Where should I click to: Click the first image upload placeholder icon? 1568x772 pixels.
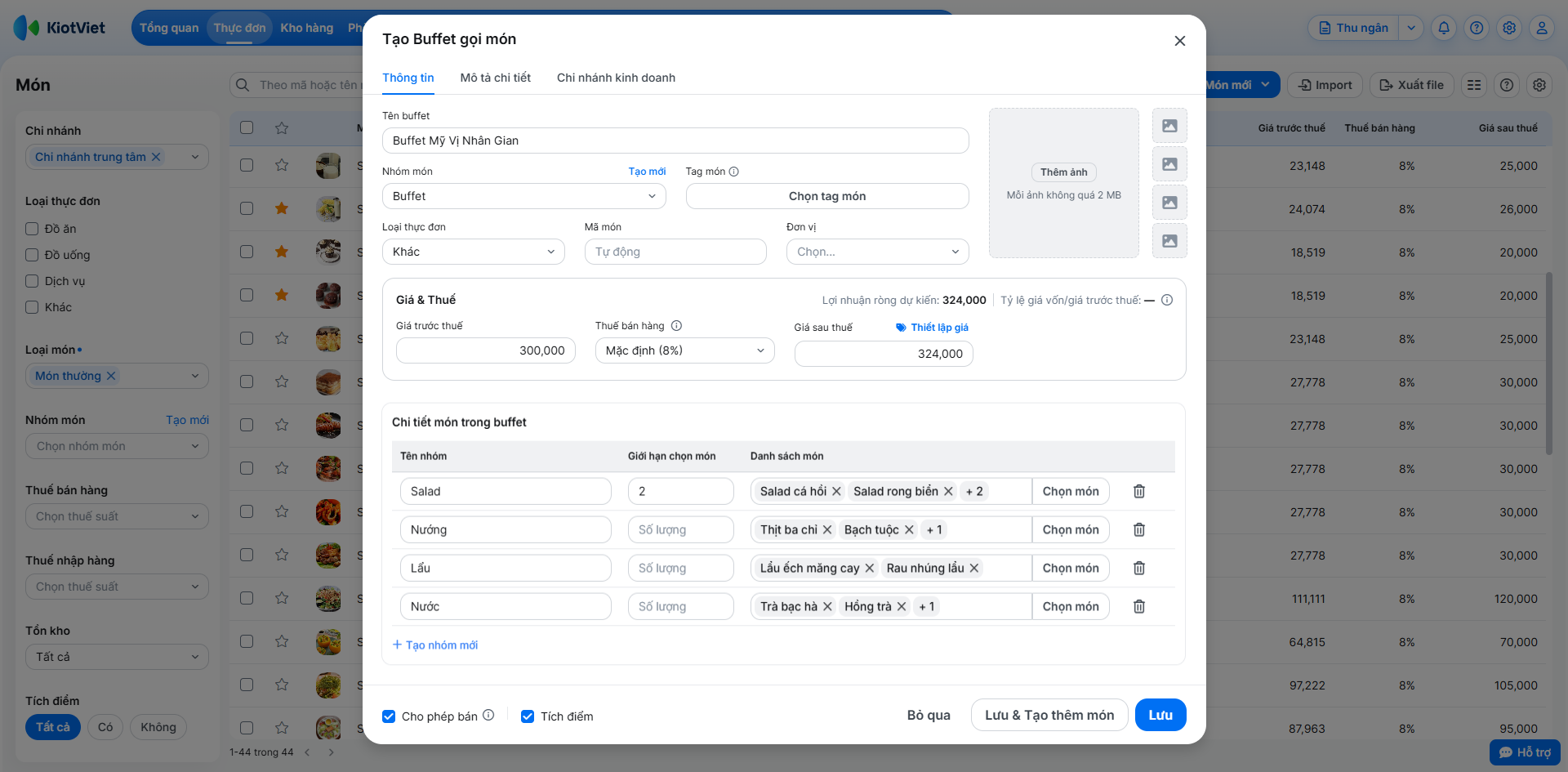(1169, 126)
